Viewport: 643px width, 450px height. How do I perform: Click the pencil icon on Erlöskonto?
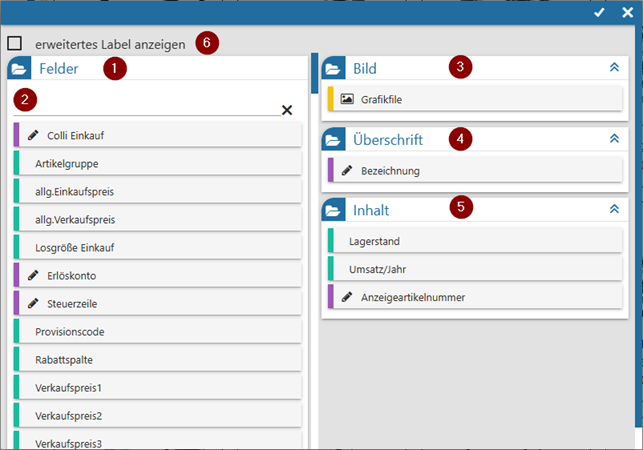[x=34, y=275]
